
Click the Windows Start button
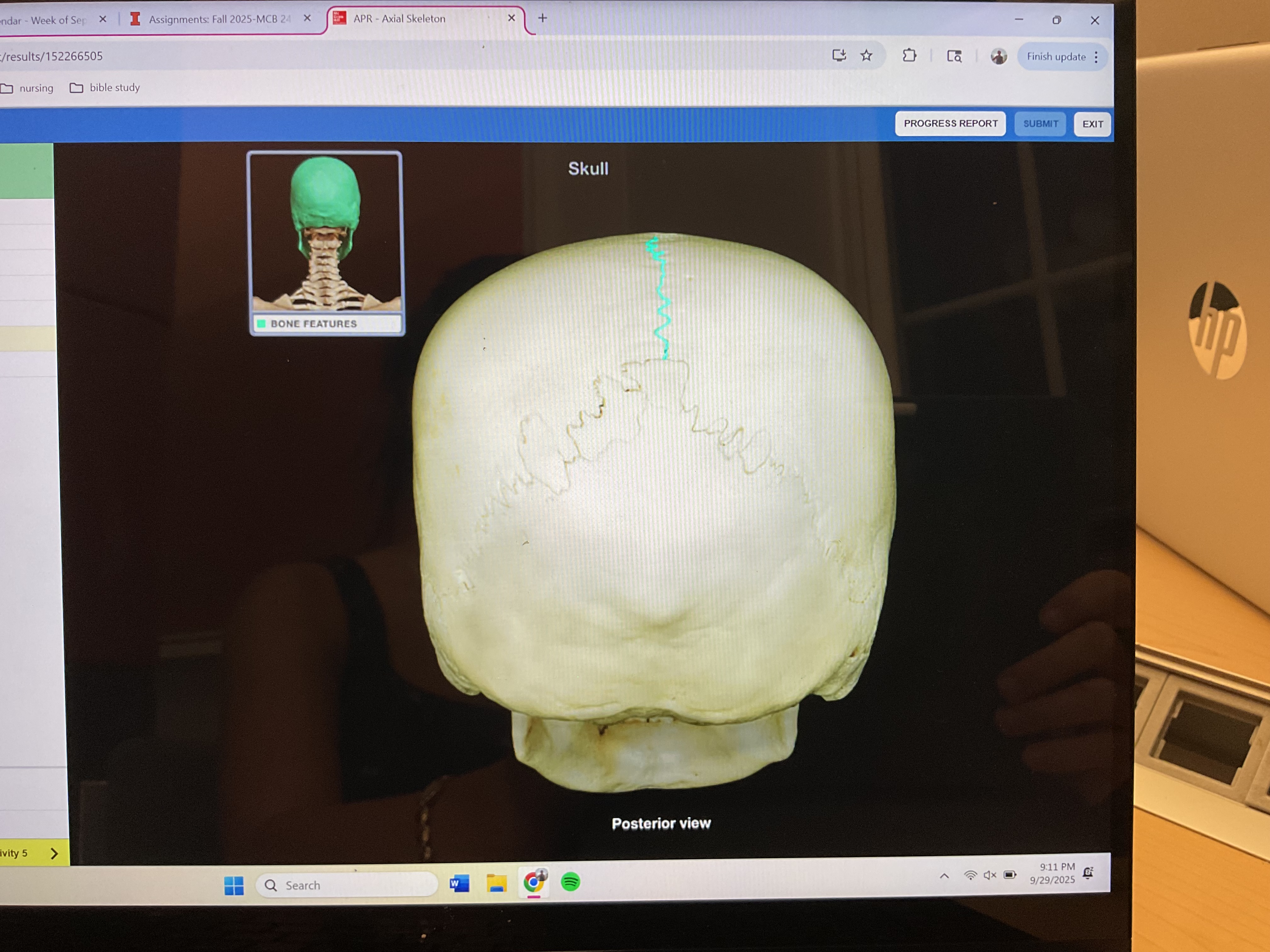pyautogui.click(x=234, y=886)
